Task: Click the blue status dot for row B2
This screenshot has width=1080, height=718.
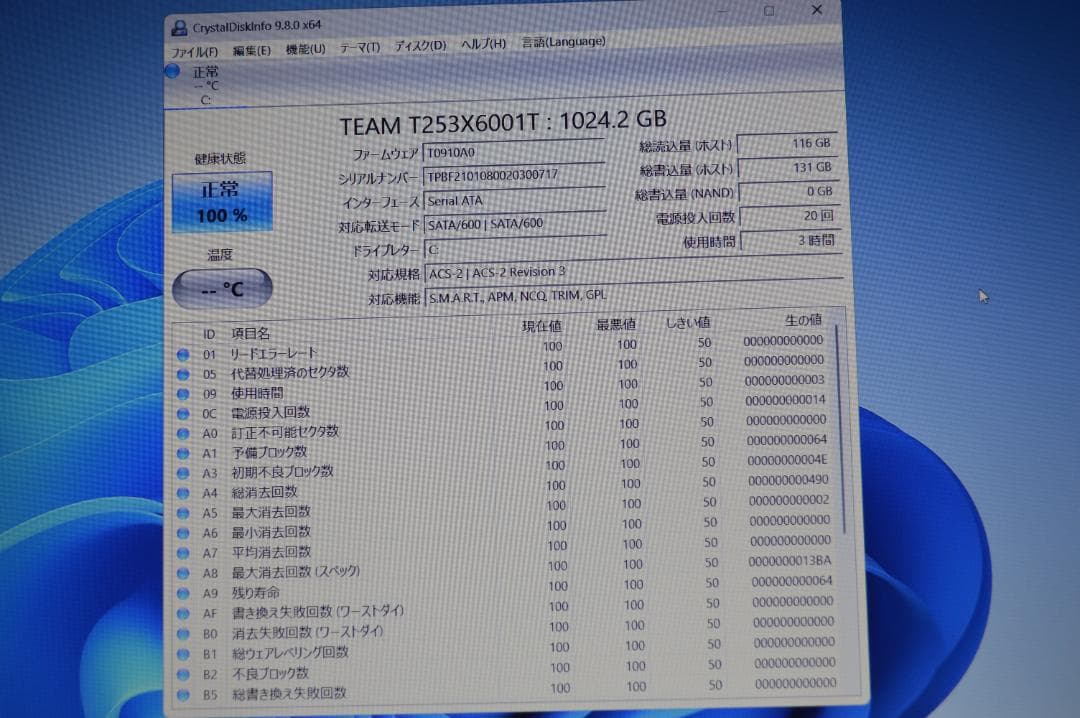Action: coord(183,675)
